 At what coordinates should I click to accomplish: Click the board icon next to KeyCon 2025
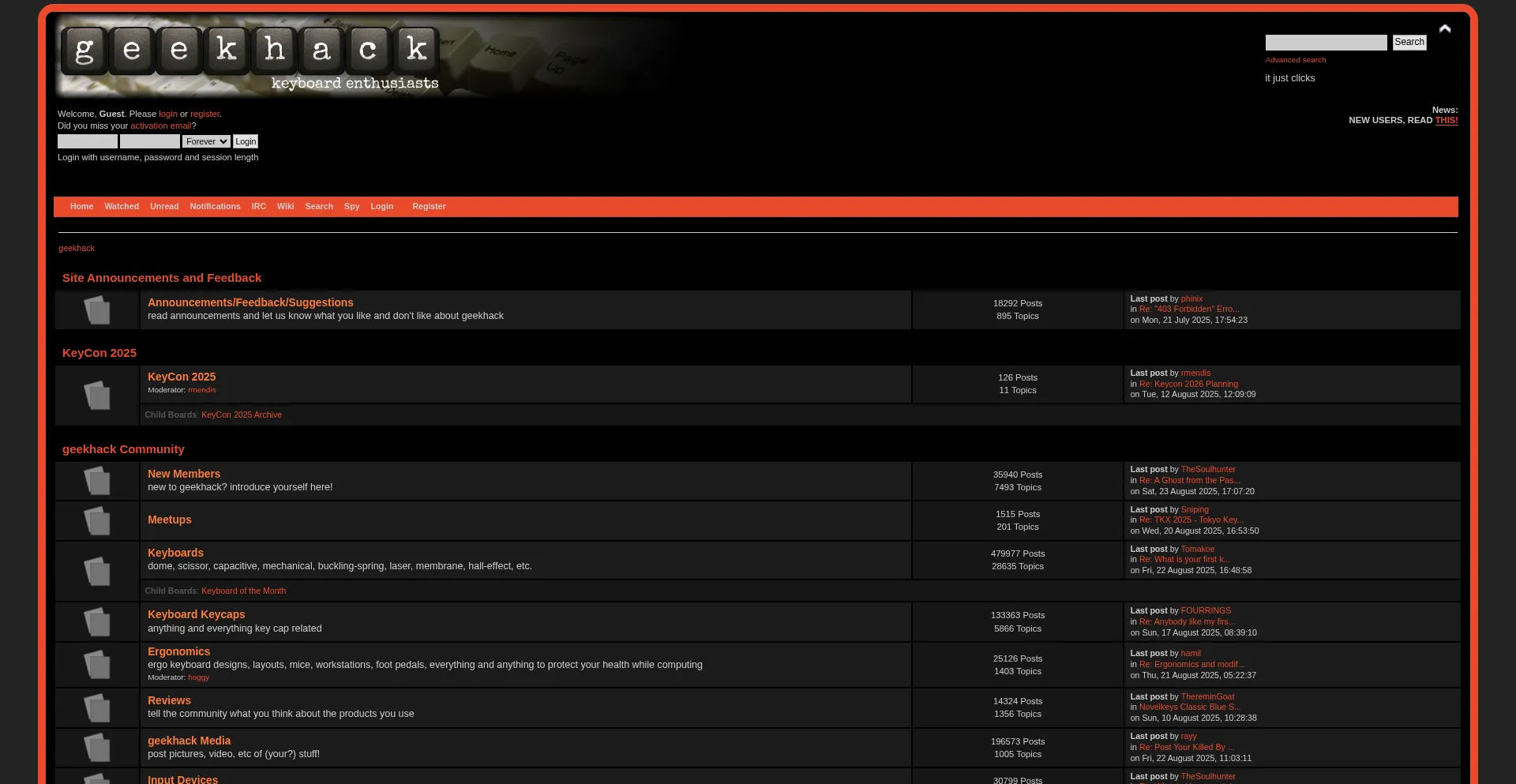[97, 395]
